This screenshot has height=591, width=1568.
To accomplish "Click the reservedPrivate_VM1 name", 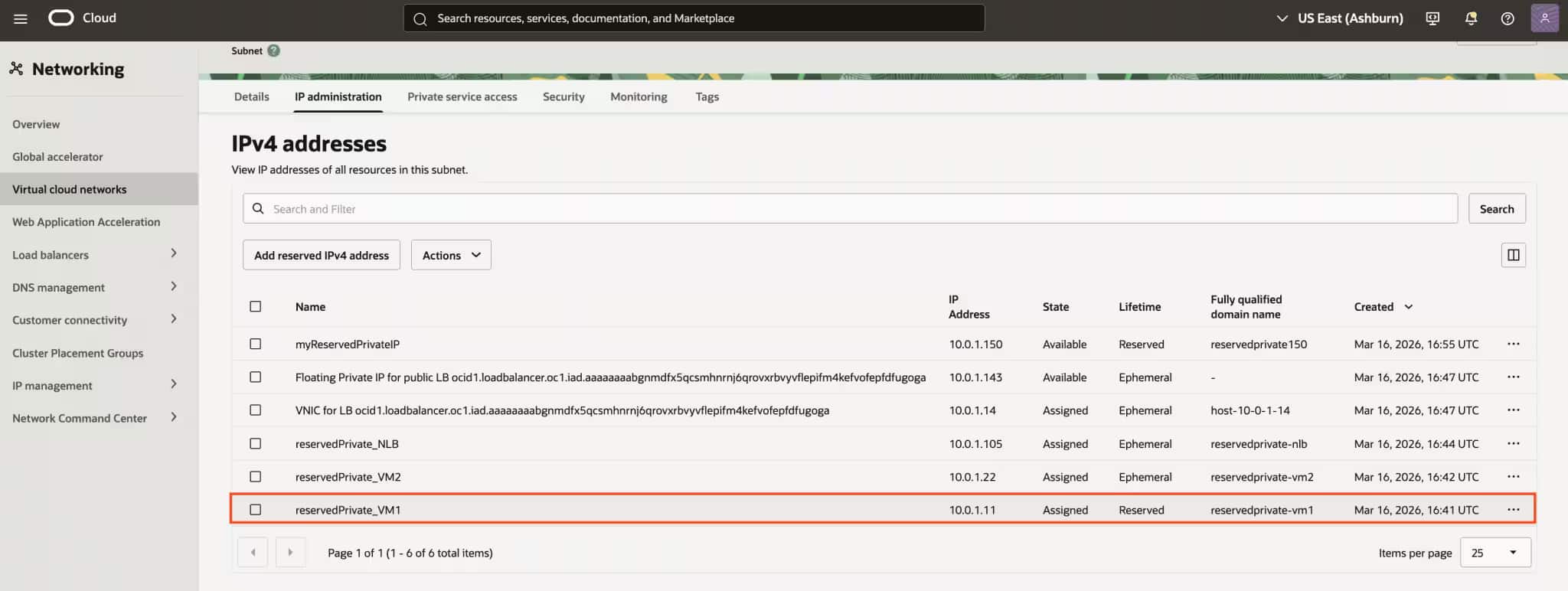I will (348, 510).
